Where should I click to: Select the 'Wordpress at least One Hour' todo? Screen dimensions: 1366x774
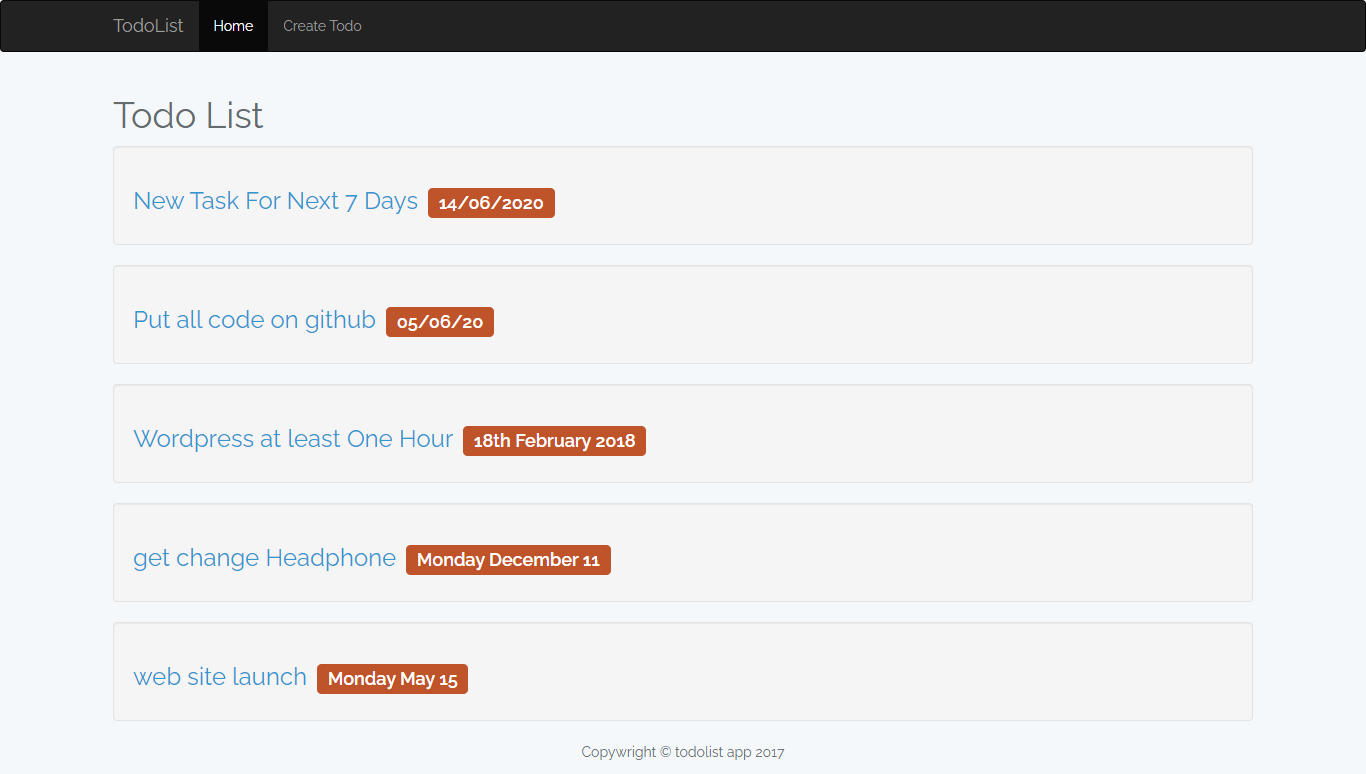(x=293, y=439)
